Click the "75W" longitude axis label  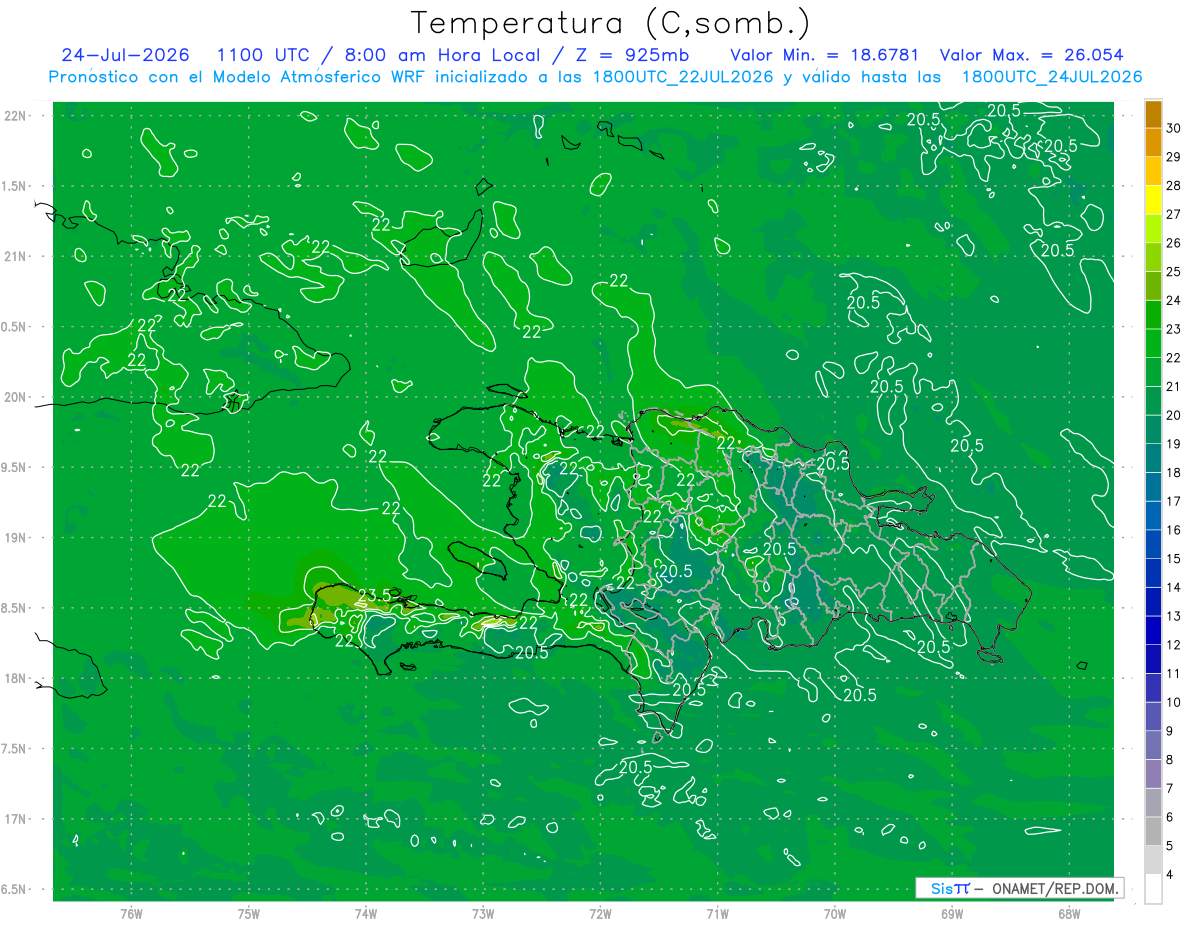click(248, 913)
